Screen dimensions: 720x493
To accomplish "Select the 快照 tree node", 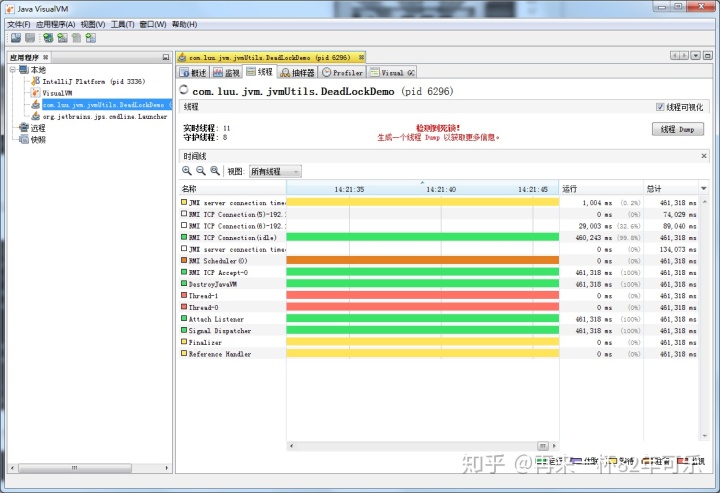I will point(38,140).
